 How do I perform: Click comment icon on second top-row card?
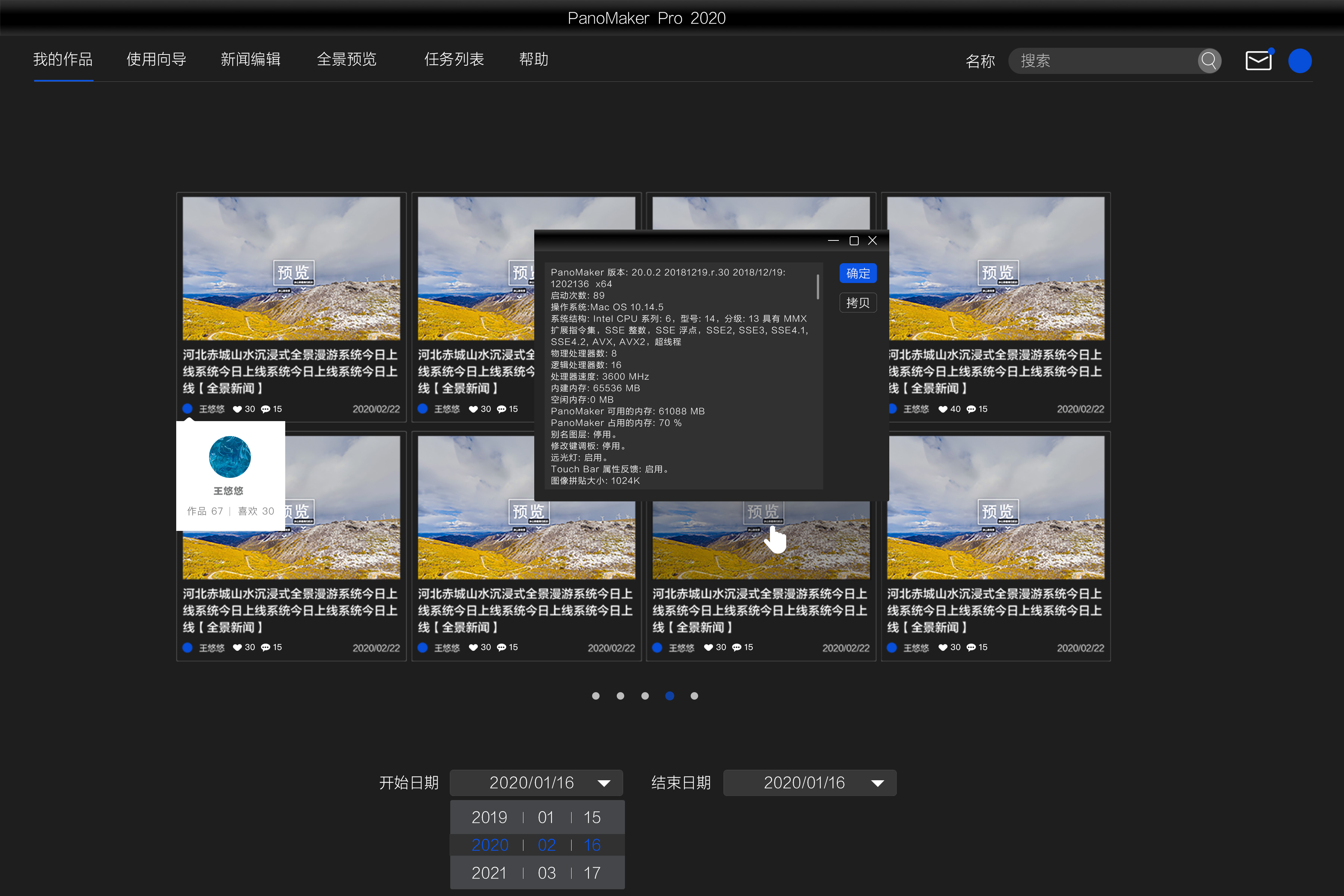click(501, 409)
